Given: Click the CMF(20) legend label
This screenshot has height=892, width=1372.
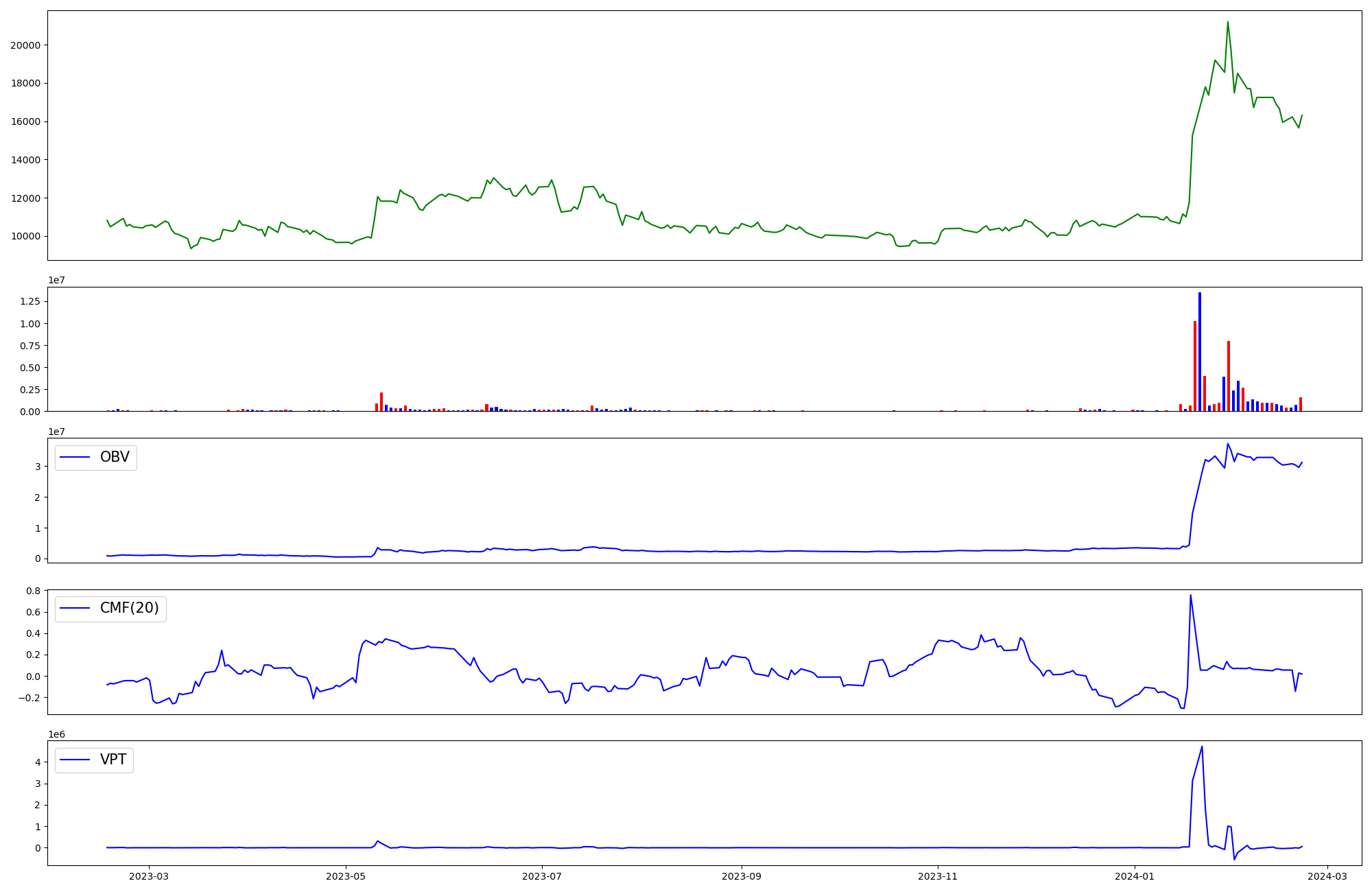Looking at the screenshot, I should 129,608.
